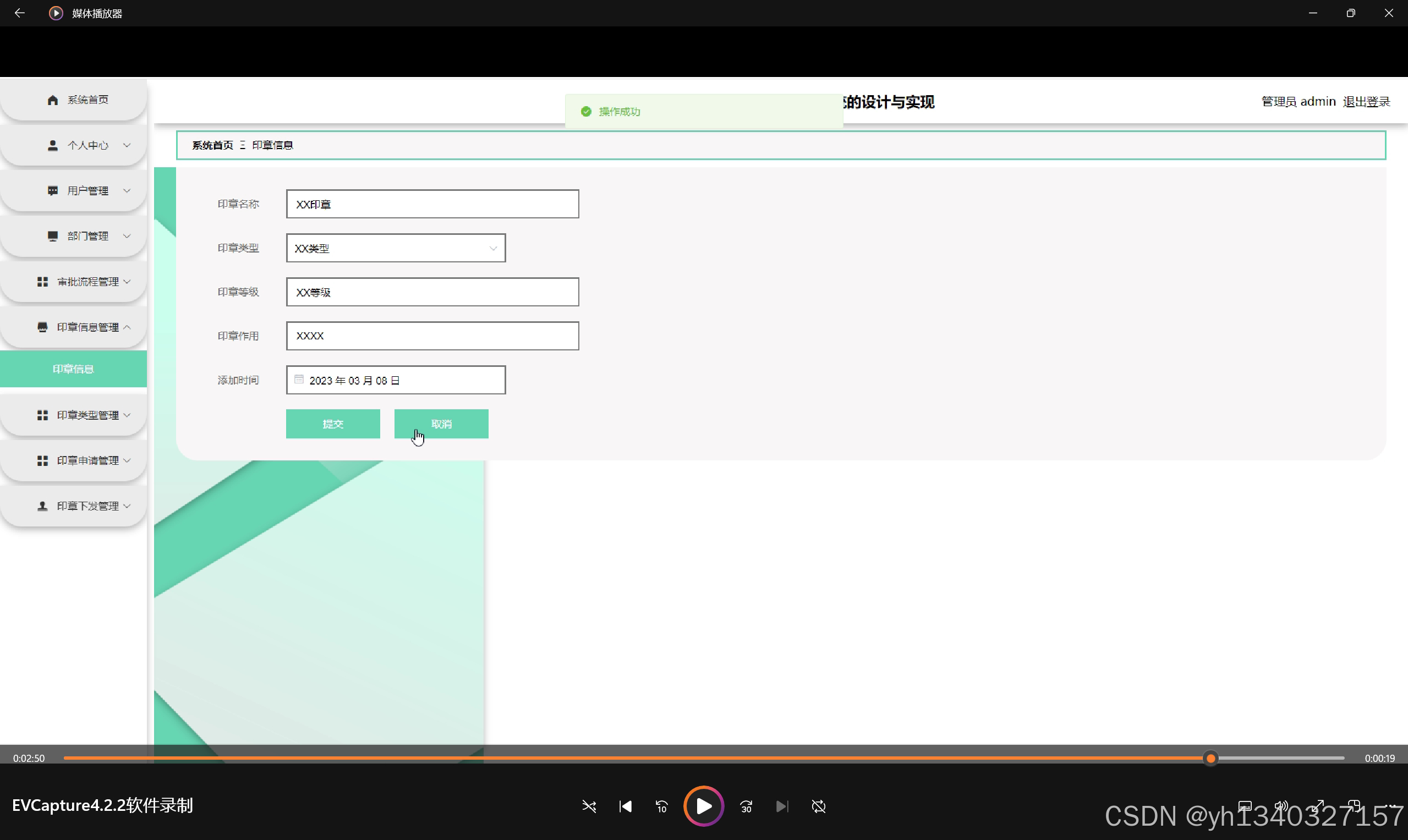Click the 取消 button
The width and height of the screenshot is (1408, 840).
click(442, 424)
